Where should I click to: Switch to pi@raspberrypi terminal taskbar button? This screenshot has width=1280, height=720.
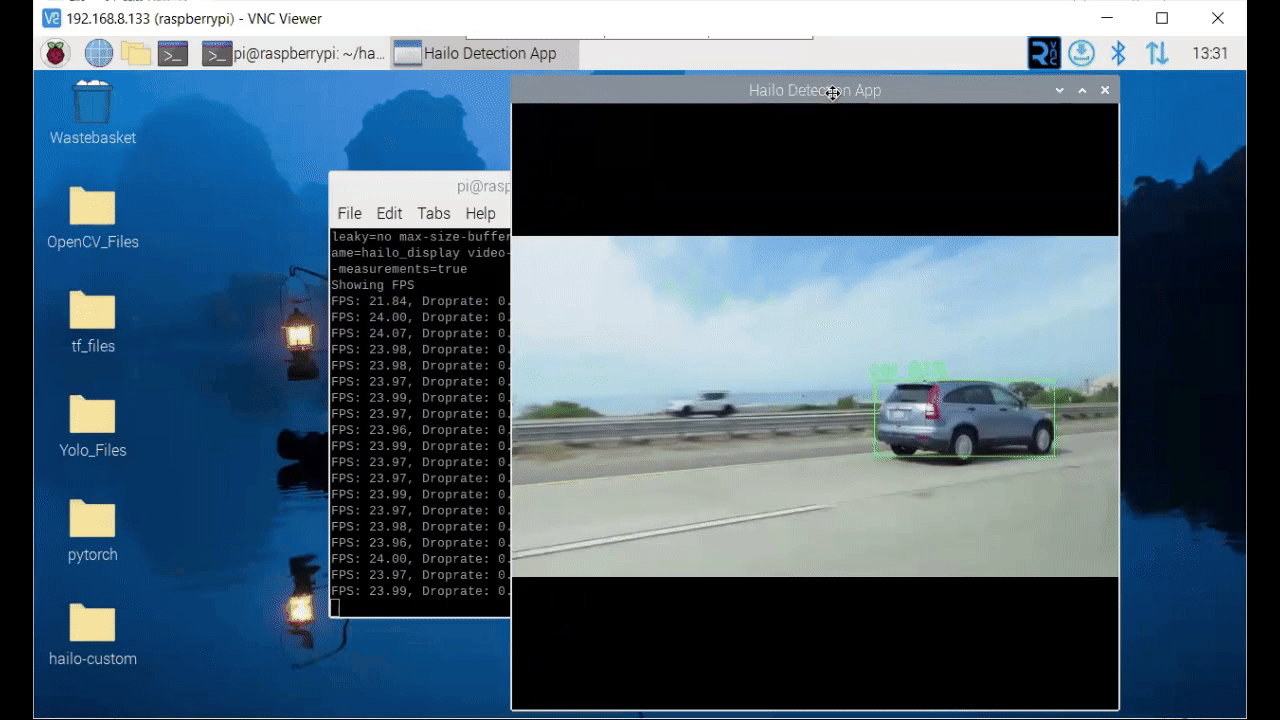click(293, 53)
